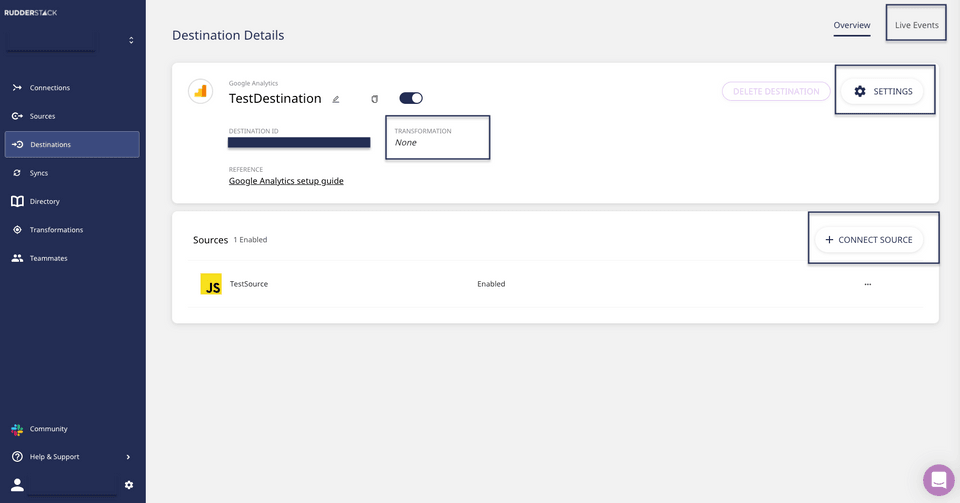Screen dimensions: 960x503
Task: Click the gear icon in sidebar footer
Action: (x=129, y=485)
